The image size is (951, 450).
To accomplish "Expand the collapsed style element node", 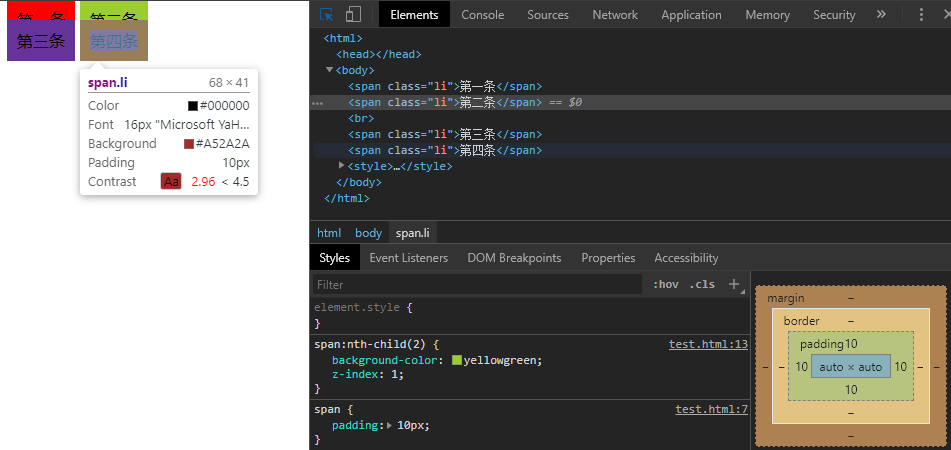I will click(x=342, y=166).
